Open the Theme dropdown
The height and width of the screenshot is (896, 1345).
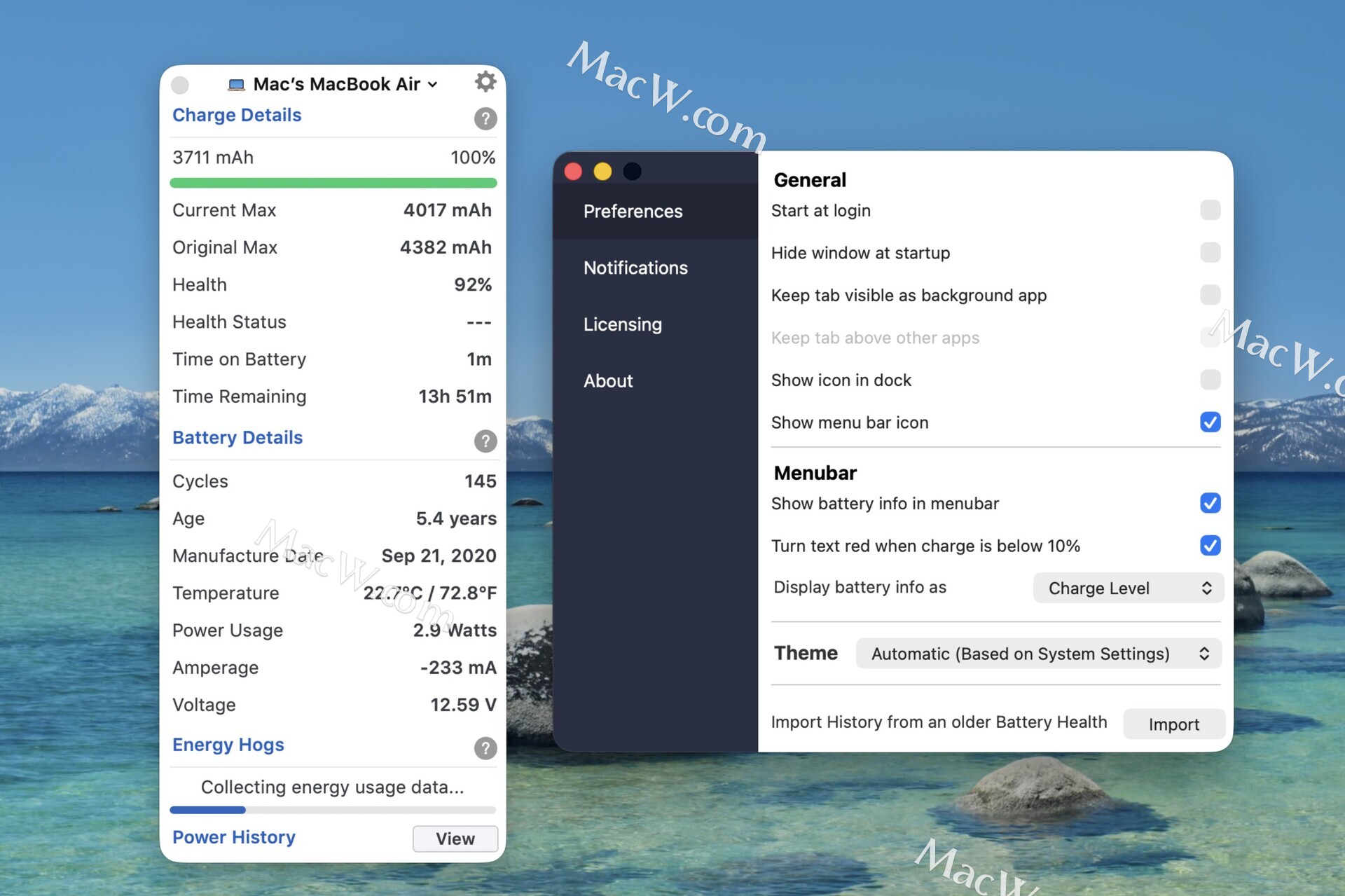tap(1038, 654)
